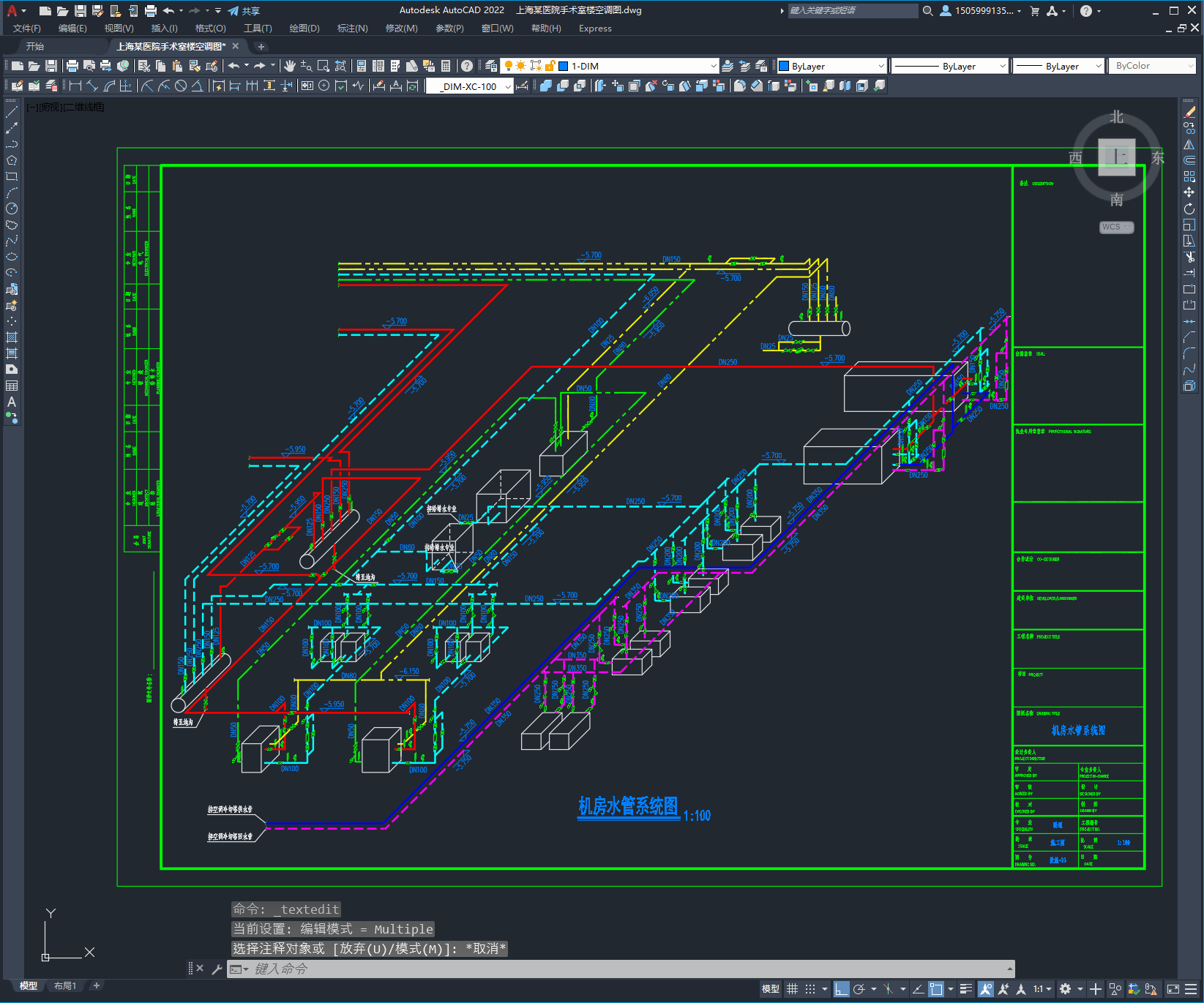Viewport: 1204px width, 1003px height.
Task: Open the QuickCalc calculator icon
Action: tap(446, 66)
